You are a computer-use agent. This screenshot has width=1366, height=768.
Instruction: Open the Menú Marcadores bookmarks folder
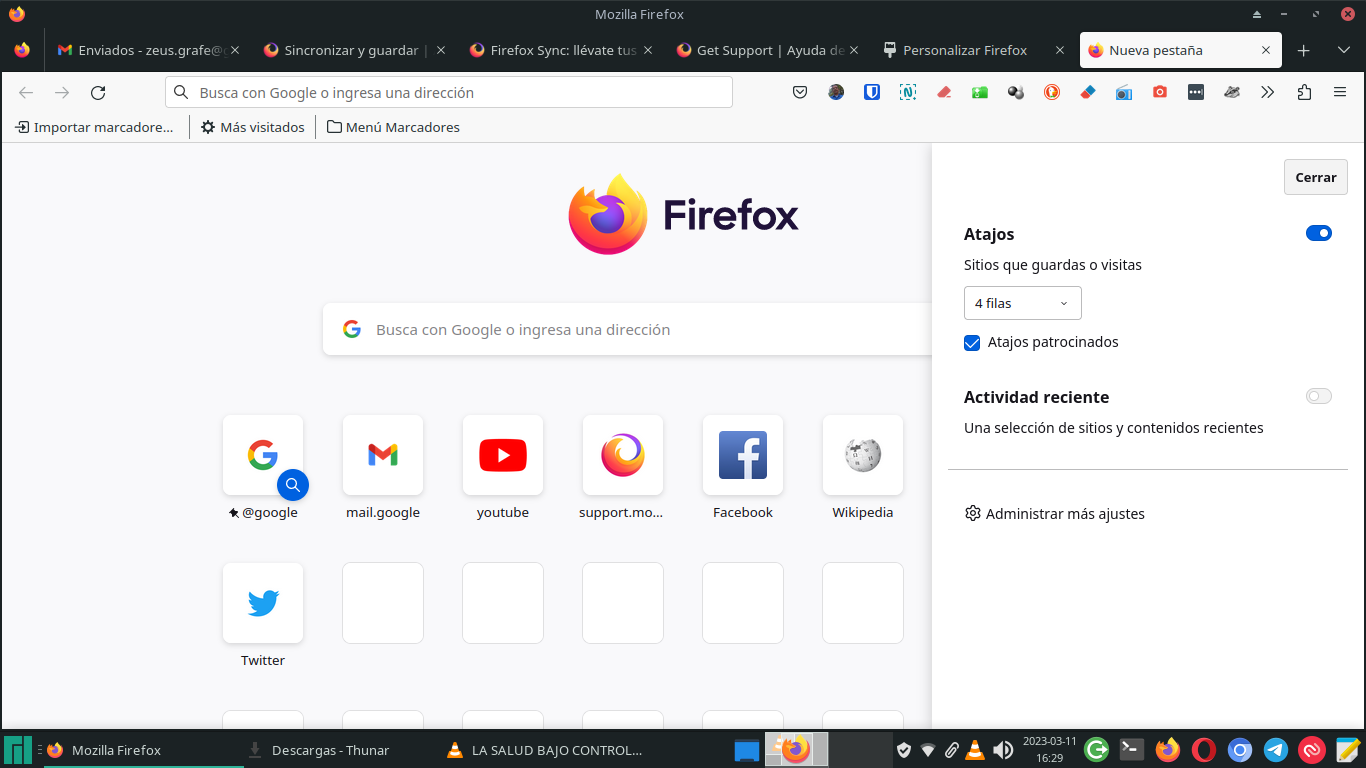coord(393,127)
